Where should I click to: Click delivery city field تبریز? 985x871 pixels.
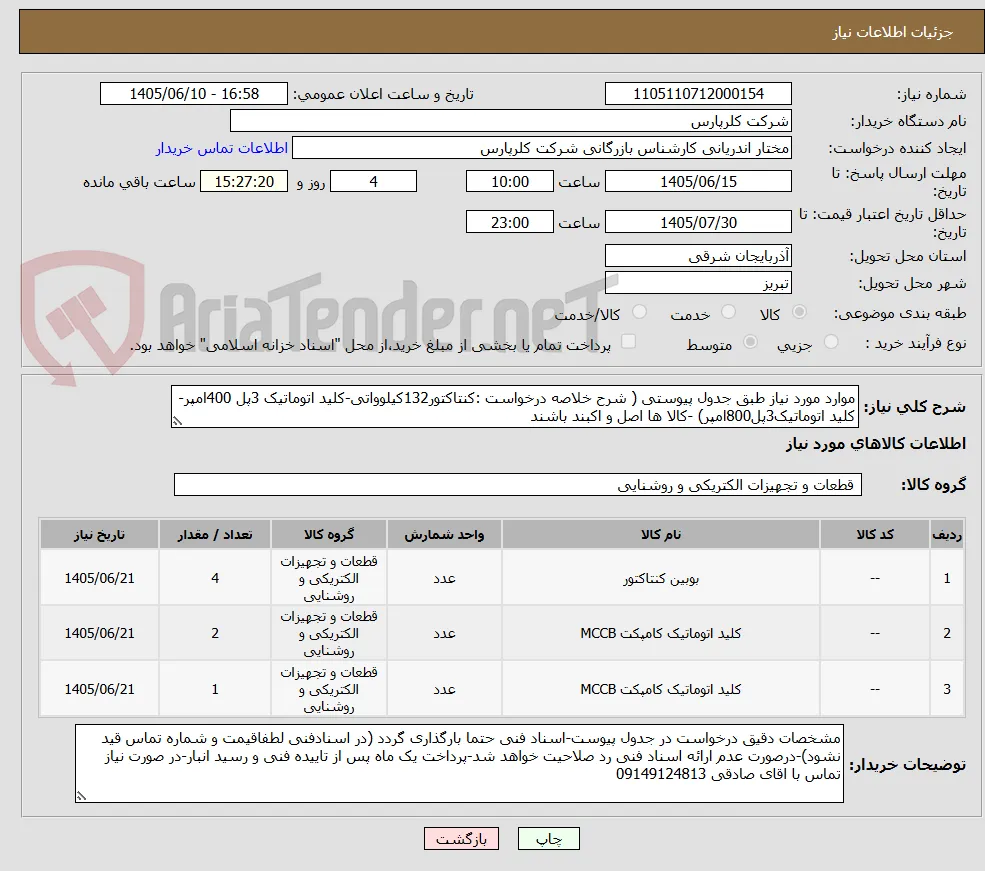(x=698, y=283)
